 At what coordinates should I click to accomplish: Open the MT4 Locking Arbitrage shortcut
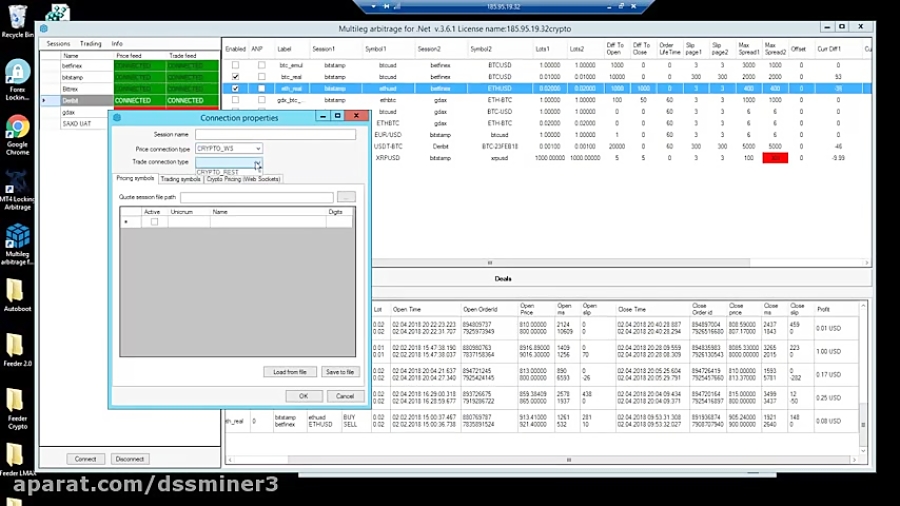(x=17, y=191)
